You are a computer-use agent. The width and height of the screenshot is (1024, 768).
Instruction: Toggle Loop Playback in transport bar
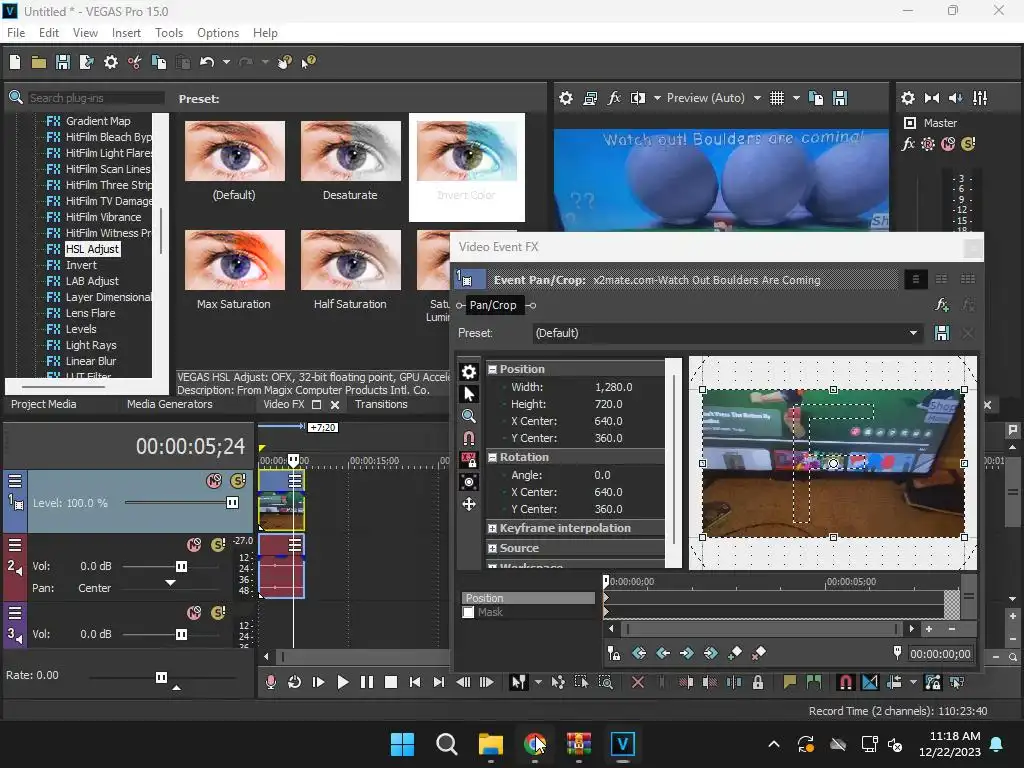(295, 682)
